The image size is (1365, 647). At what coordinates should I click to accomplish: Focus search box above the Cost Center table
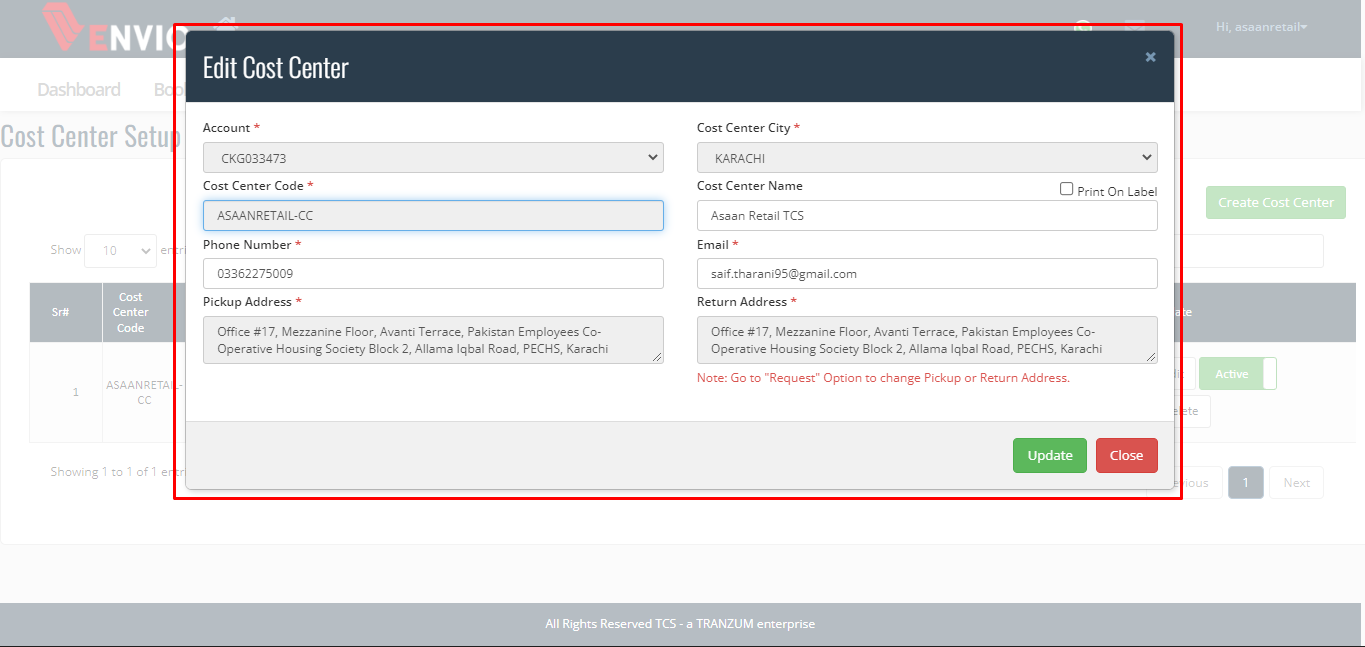tap(1250, 251)
